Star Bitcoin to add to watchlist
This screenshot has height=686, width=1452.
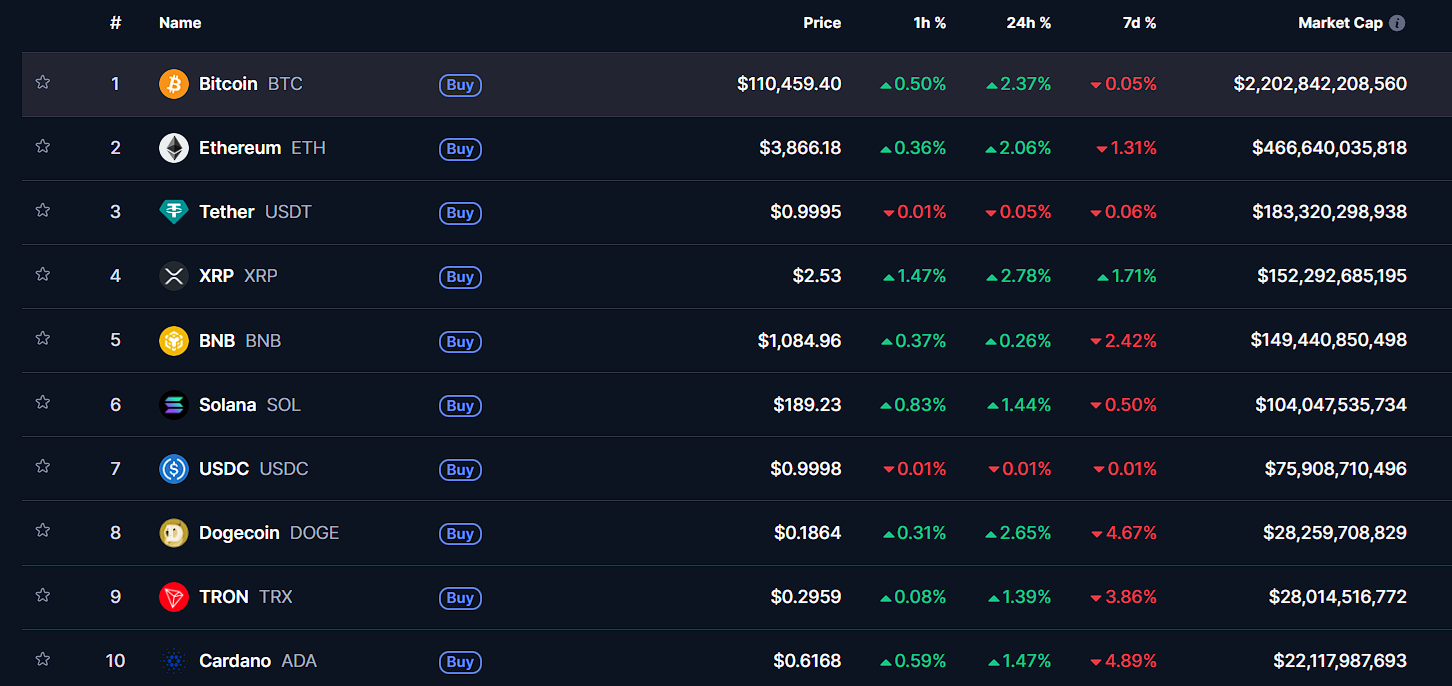42,82
